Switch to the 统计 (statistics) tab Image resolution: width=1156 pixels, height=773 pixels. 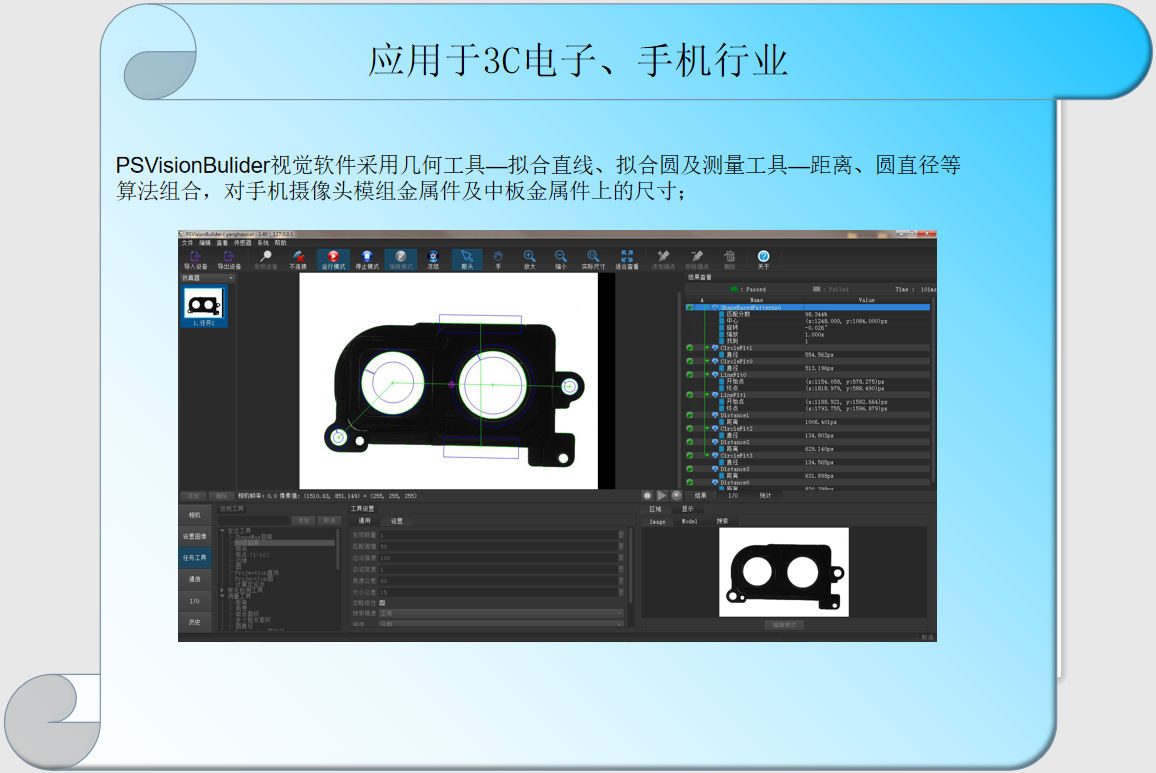click(x=765, y=495)
